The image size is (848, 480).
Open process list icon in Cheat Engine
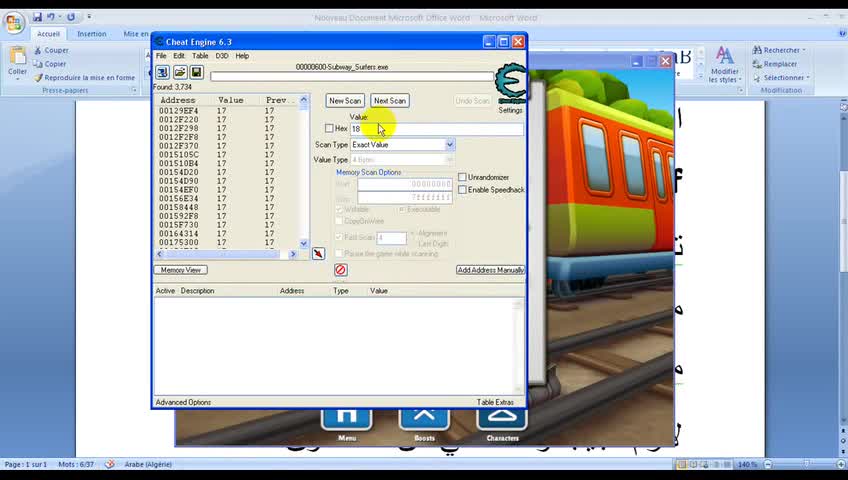tap(162, 72)
